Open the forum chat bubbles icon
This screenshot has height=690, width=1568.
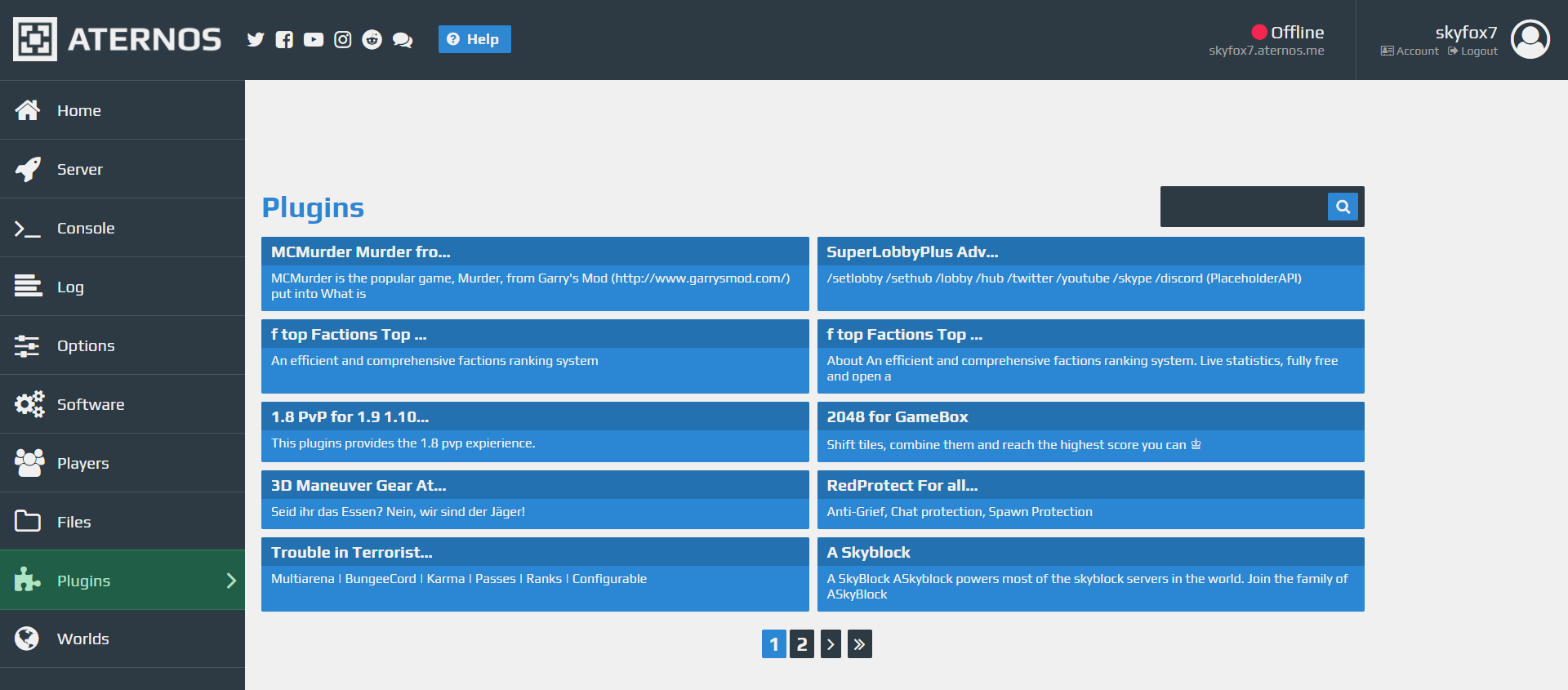[403, 40]
